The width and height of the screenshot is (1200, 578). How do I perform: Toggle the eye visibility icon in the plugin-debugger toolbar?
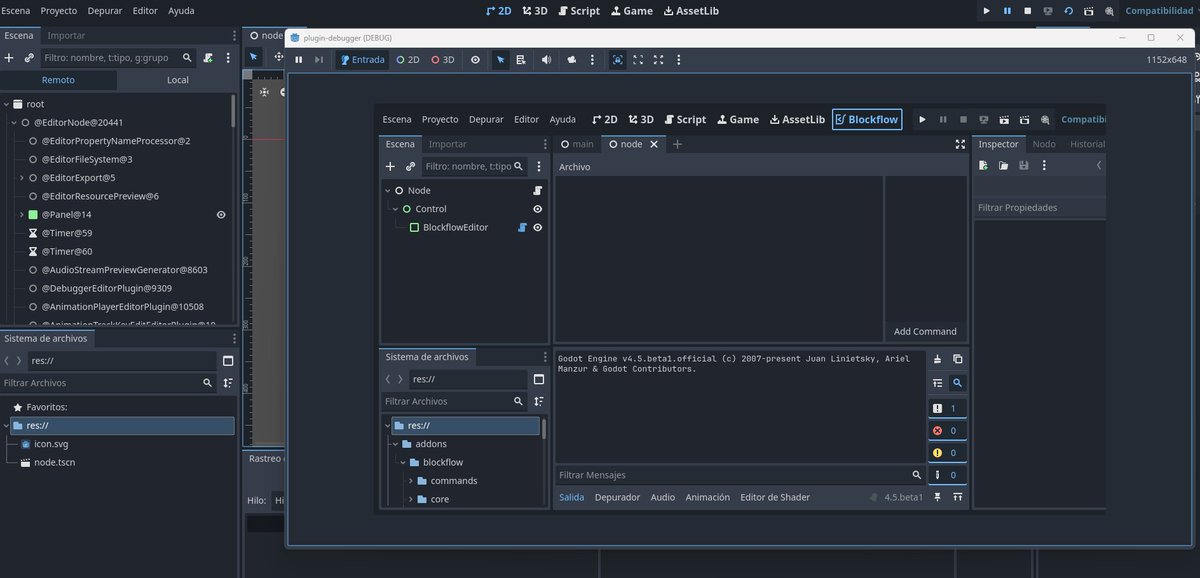click(x=475, y=60)
